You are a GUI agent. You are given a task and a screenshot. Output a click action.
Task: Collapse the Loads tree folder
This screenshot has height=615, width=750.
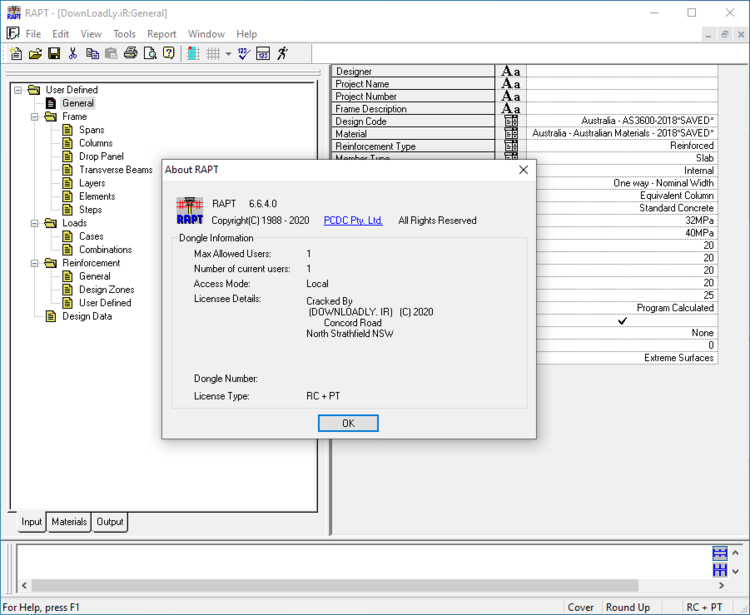coord(35,223)
